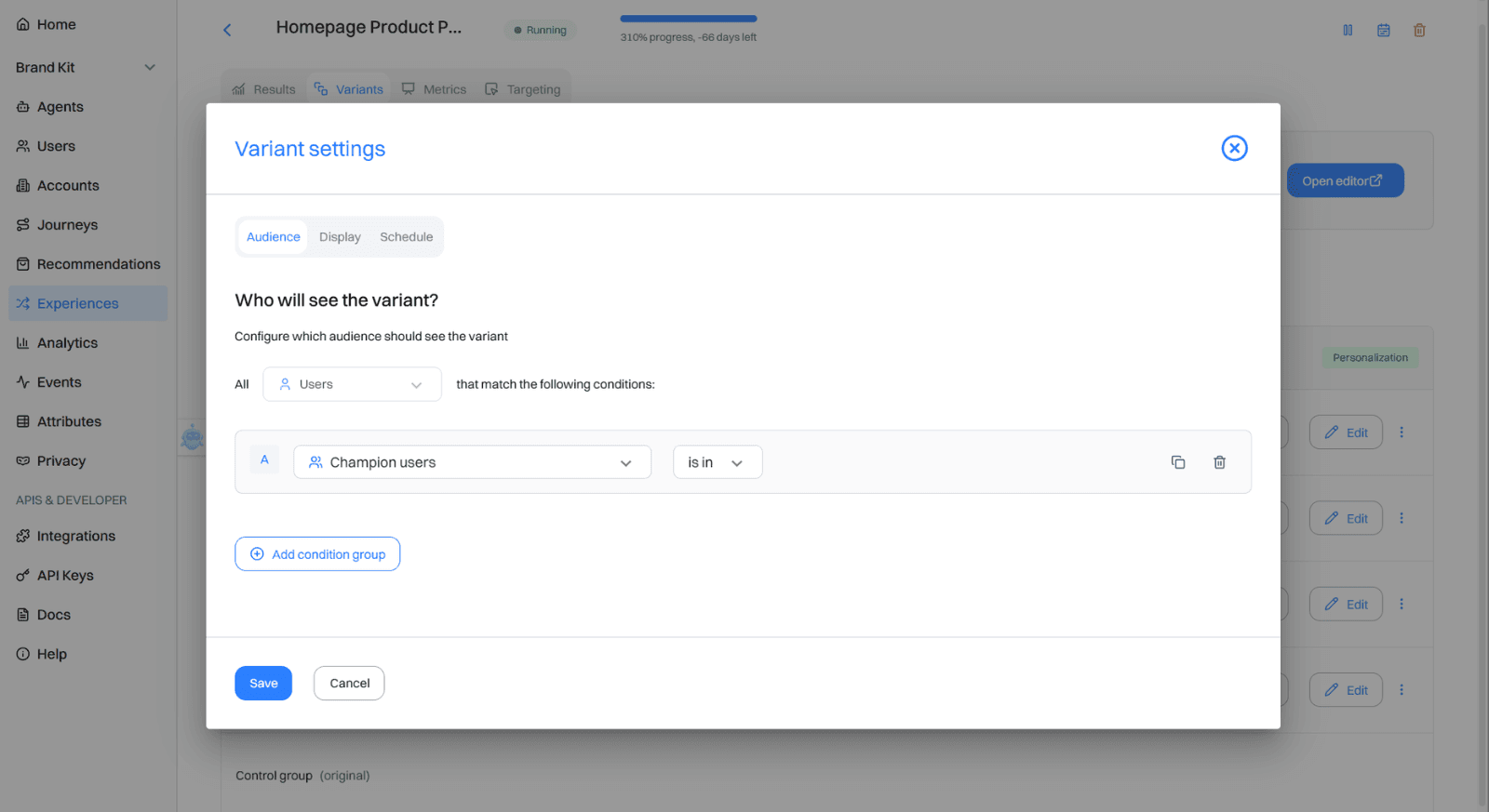Click Add condition group
Viewport: 1489px width, 812px height.
(317, 554)
